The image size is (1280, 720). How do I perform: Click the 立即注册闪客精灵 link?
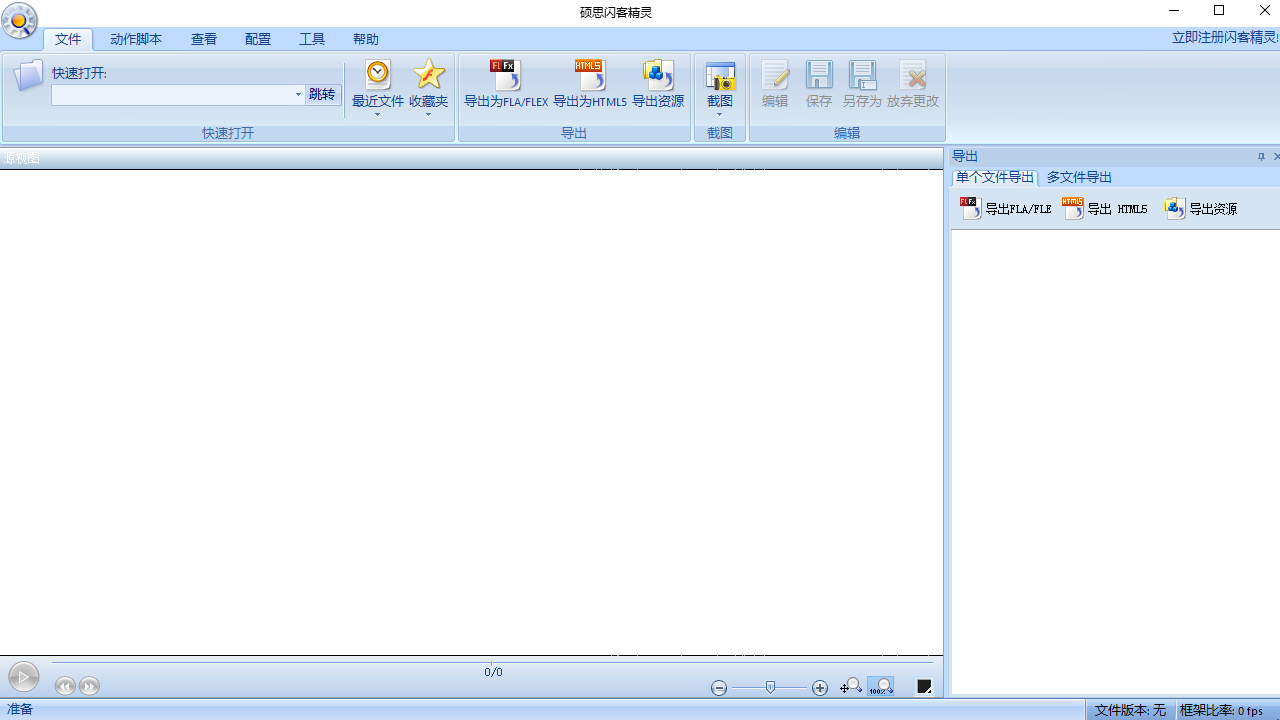click(x=1224, y=37)
